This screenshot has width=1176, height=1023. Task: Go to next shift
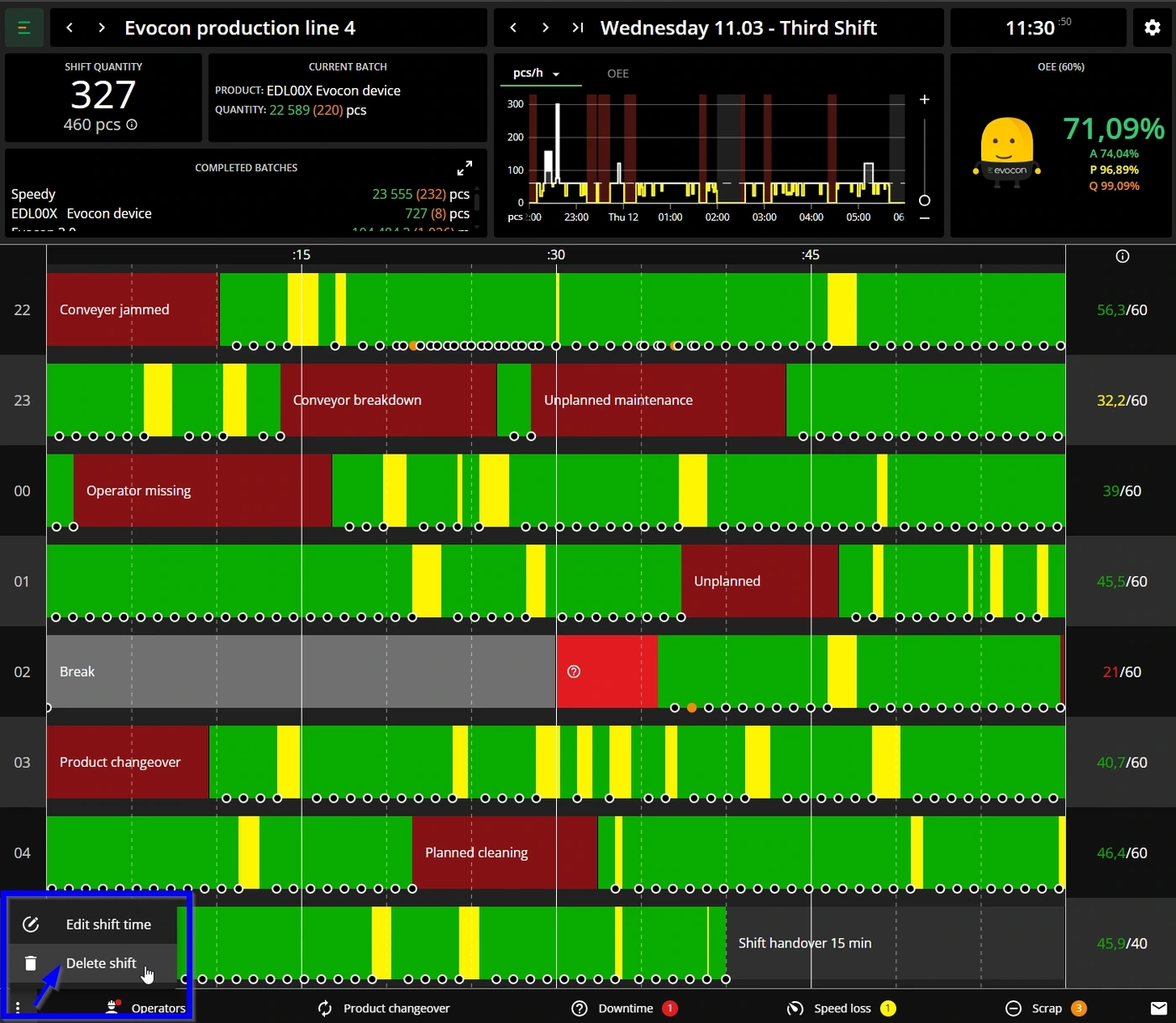[x=545, y=28]
